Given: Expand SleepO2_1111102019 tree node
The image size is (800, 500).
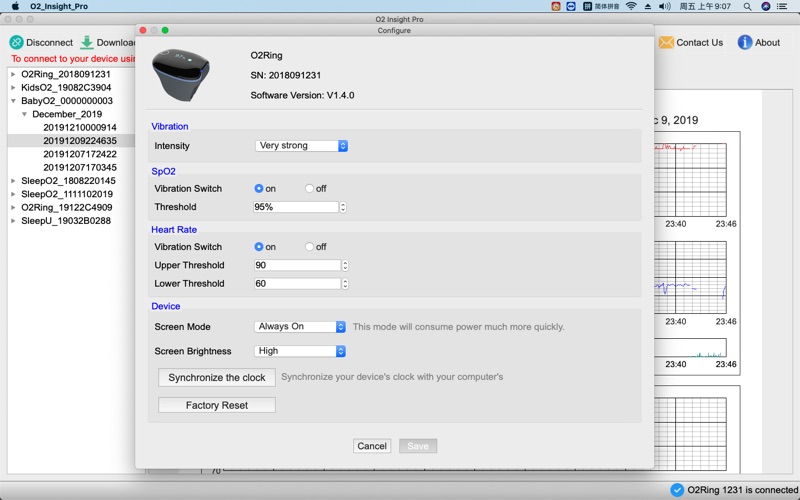Looking at the screenshot, I should [x=13, y=194].
